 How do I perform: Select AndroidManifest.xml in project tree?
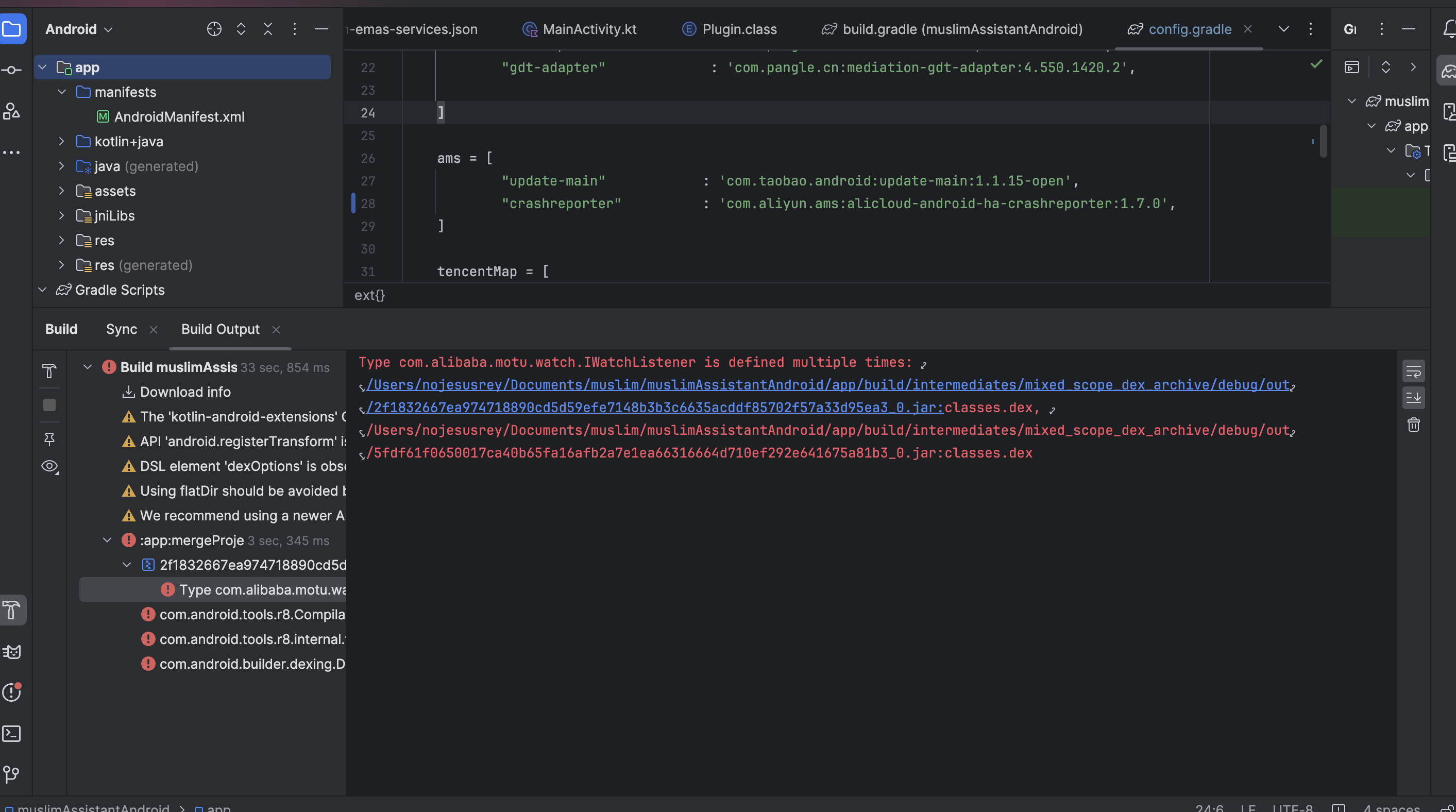click(x=179, y=116)
